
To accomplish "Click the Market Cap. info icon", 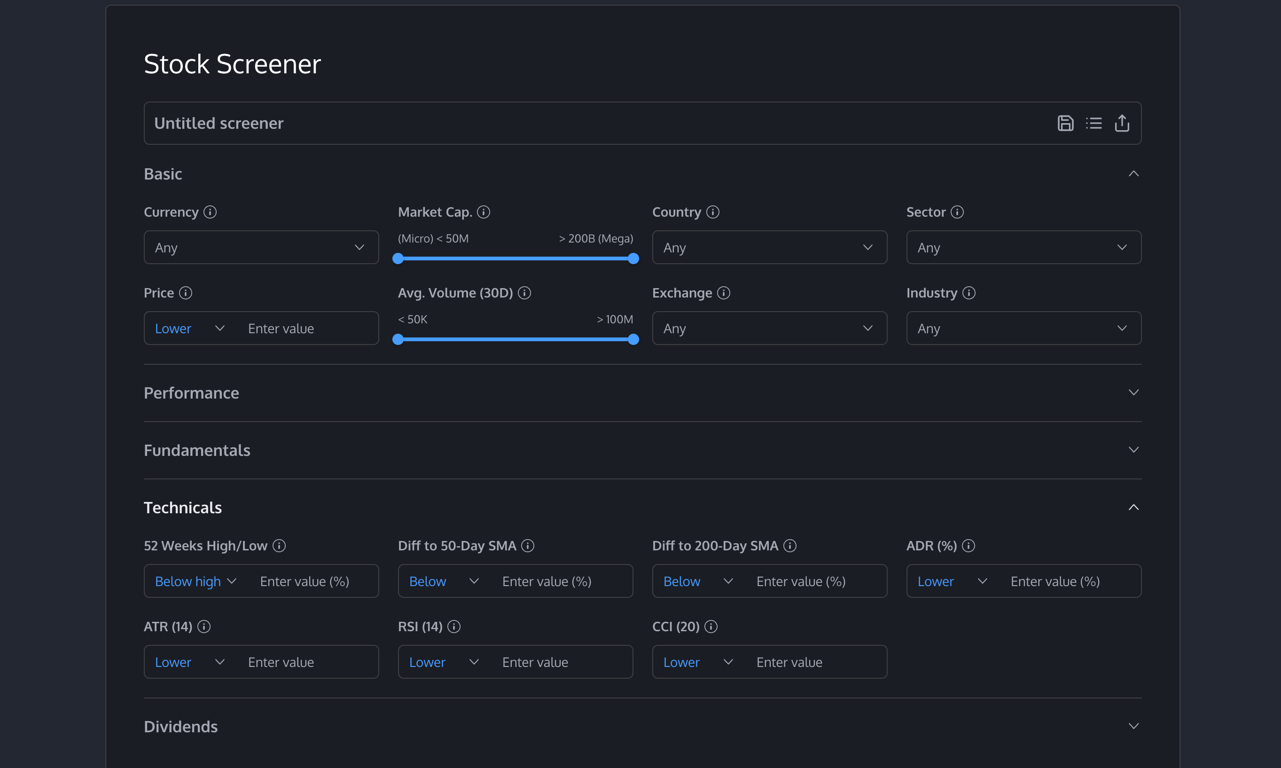I will [484, 212].
